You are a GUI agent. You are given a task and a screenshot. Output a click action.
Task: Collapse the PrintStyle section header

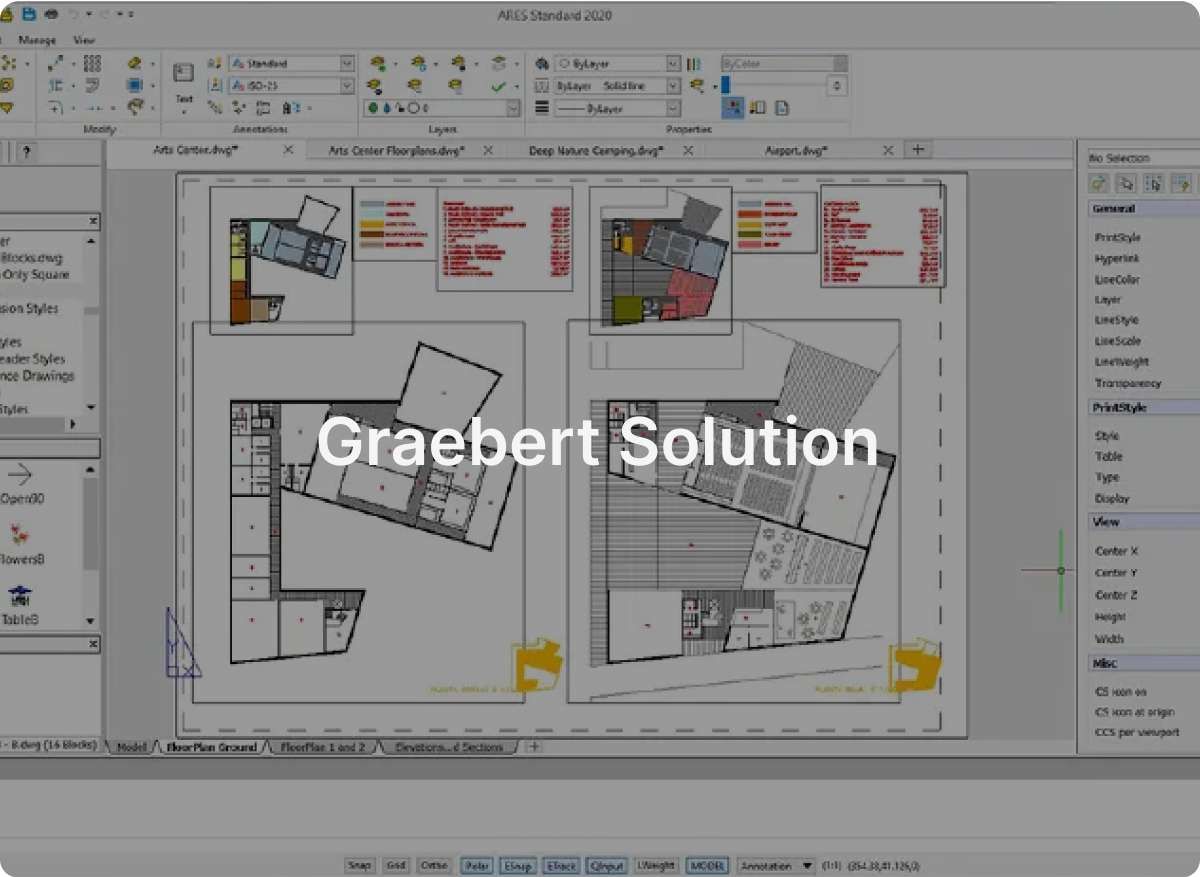[1143, 408]
